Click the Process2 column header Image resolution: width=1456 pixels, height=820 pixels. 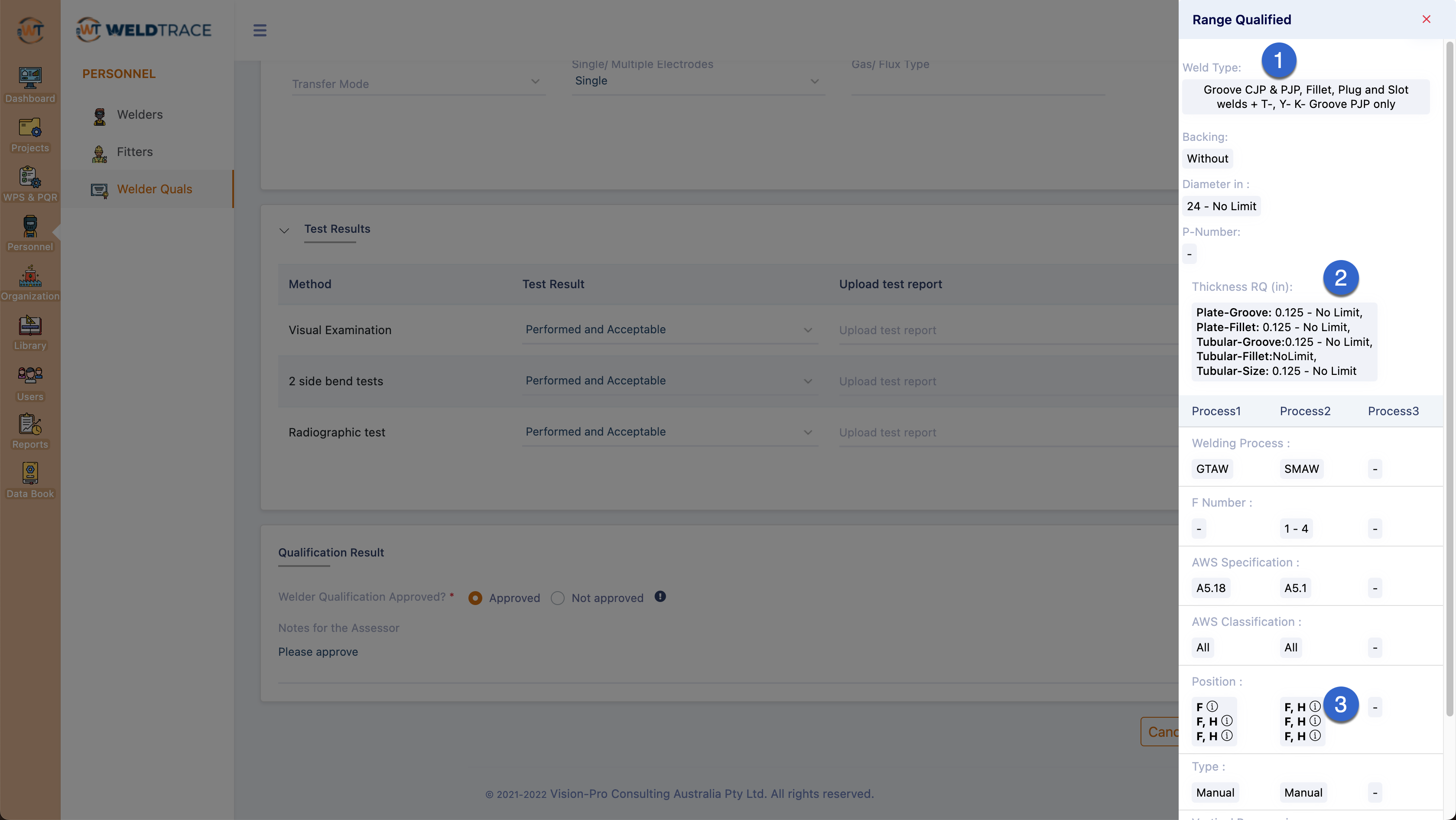tap(1304, 411)
